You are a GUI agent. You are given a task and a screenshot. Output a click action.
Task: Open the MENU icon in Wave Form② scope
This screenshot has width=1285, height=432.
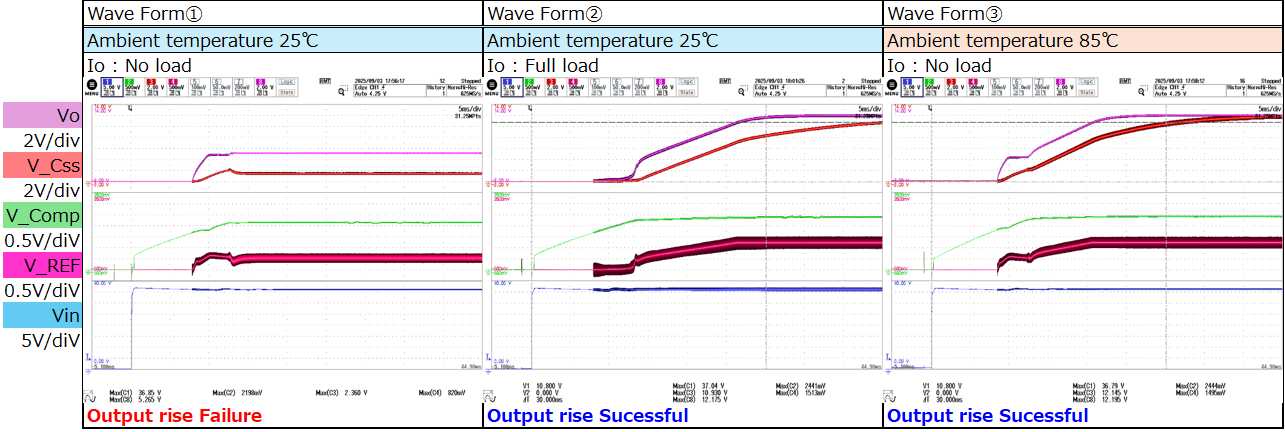(x=492, y=88)
